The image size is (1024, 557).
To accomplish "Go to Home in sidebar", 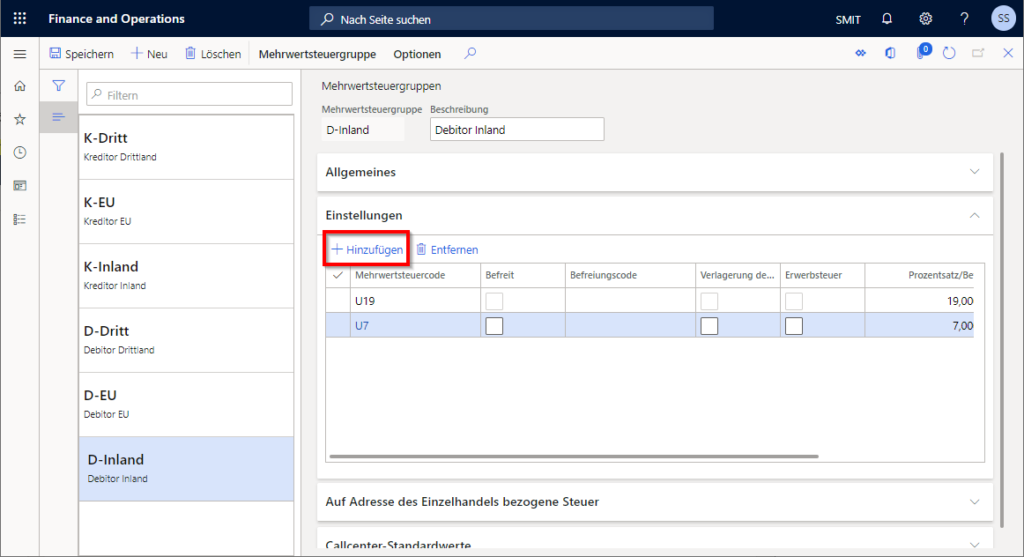I will [20, 86].
